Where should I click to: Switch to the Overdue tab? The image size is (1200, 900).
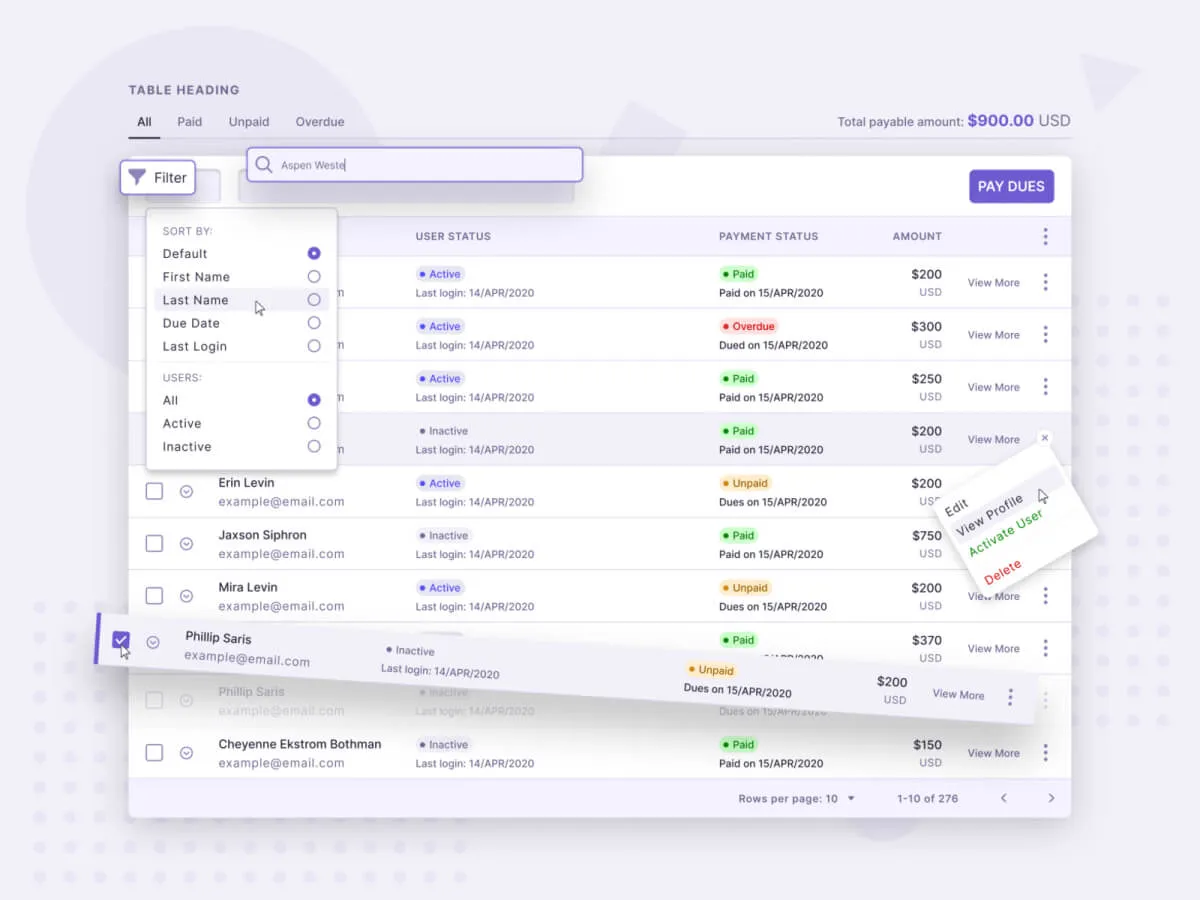pos(319,121)
